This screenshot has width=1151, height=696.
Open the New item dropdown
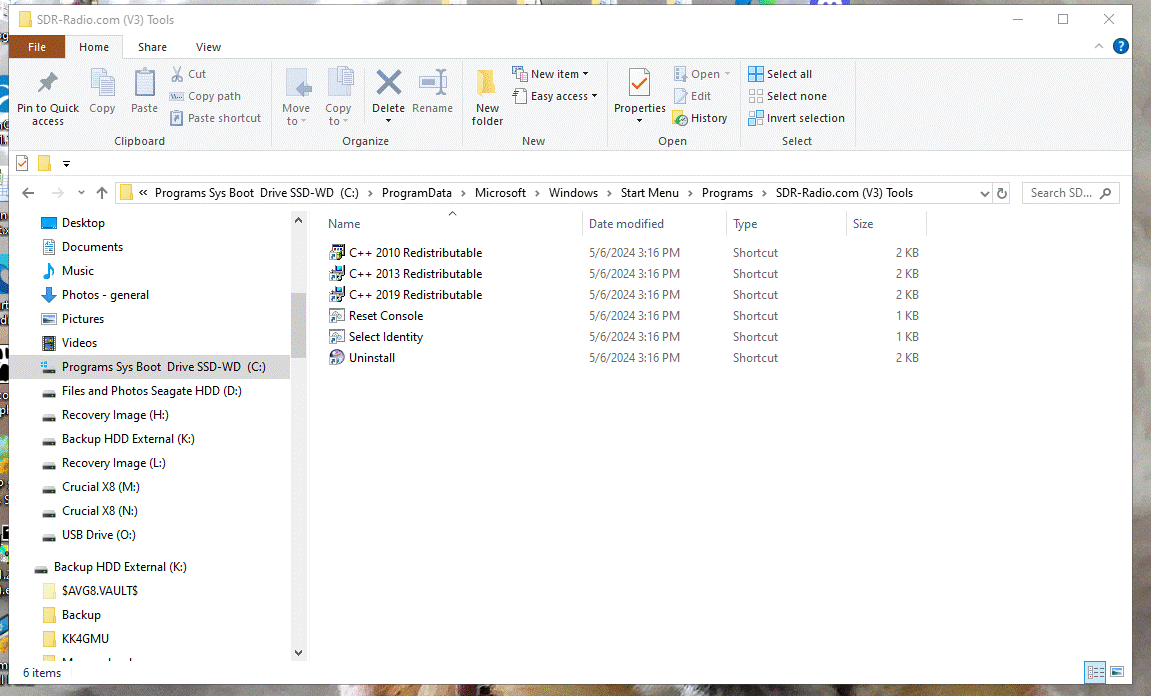point(550,74)
